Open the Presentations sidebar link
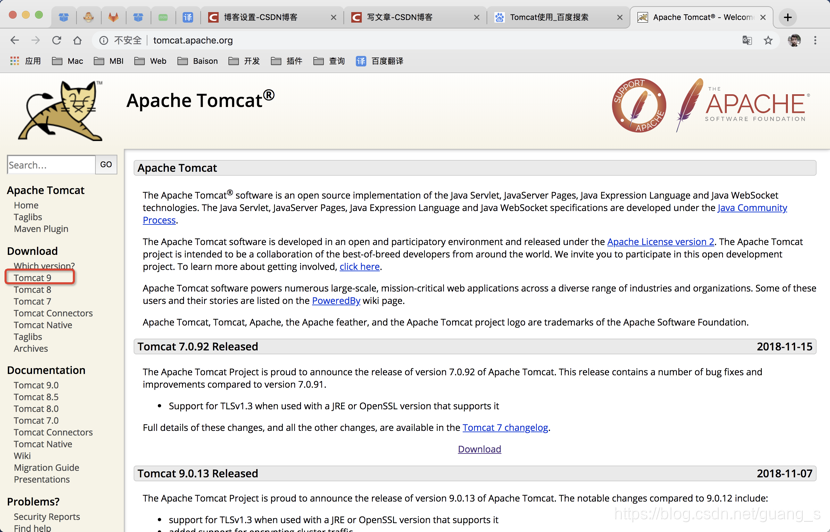Image resolution: width=830 pixels, height=532 pixels. pyautogui.click(x=42, y=479)
